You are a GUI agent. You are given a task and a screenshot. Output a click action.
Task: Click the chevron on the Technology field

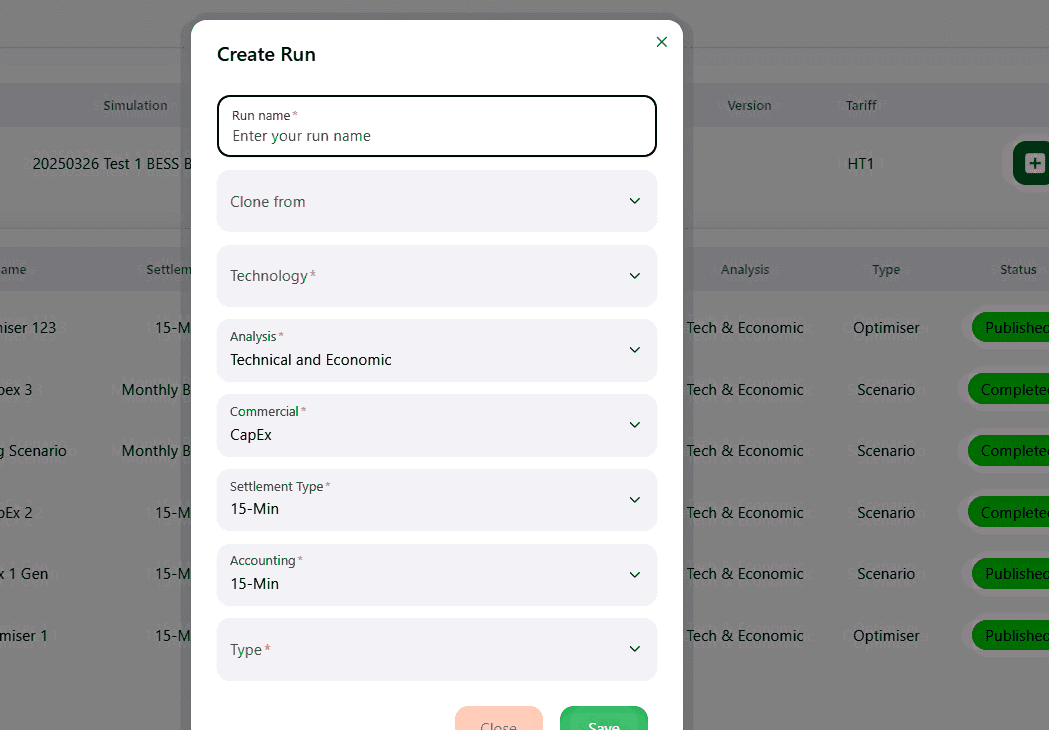click(634, 276)
